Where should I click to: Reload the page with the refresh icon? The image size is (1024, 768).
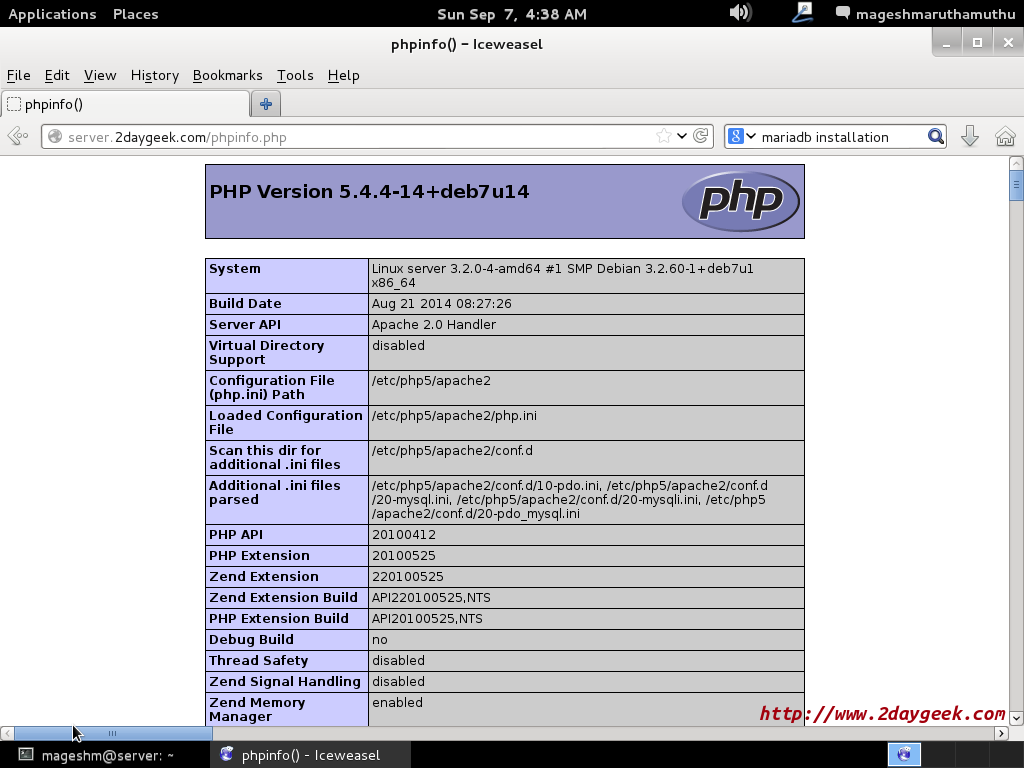coord(701,136)
